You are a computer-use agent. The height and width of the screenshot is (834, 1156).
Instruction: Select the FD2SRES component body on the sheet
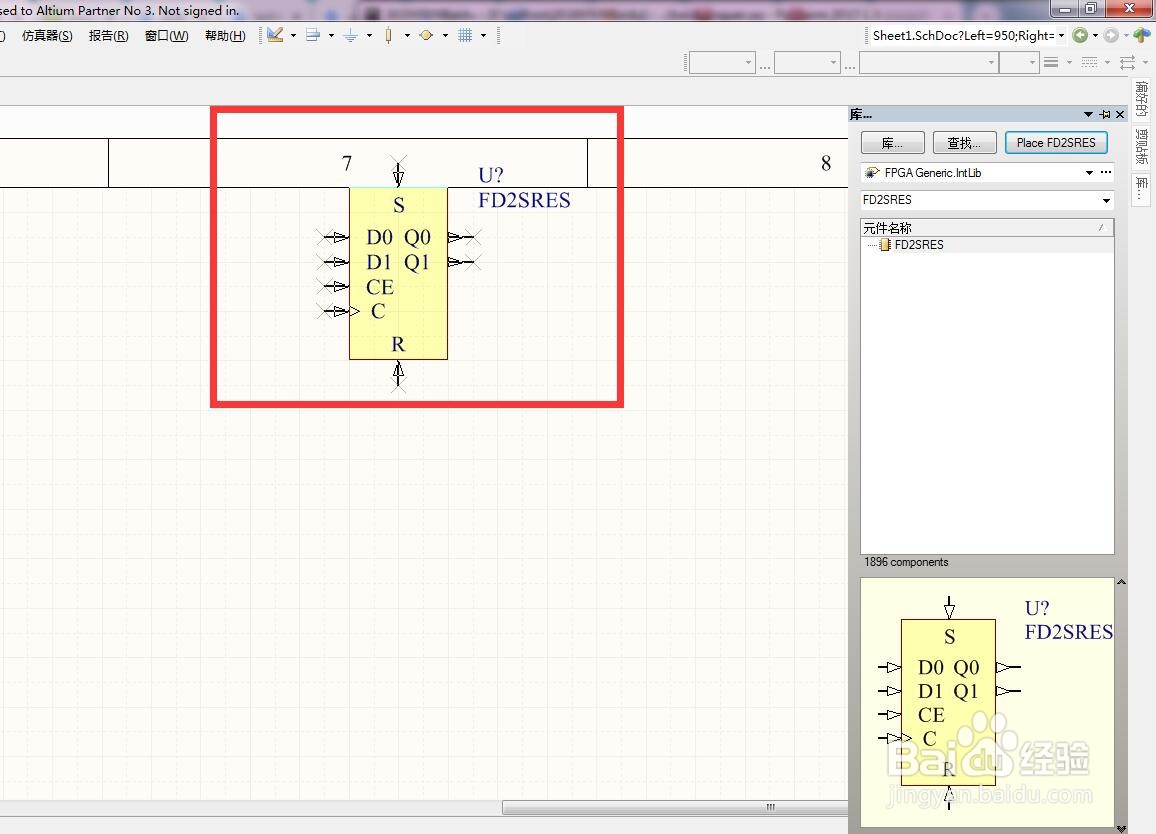coord(398,274)
